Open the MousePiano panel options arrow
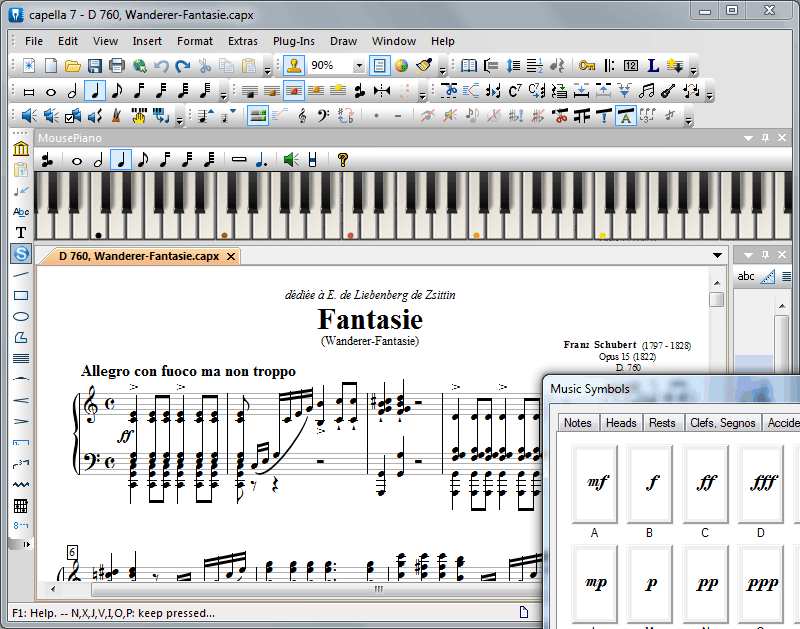 pyautogui.click(x=748, y=138)
